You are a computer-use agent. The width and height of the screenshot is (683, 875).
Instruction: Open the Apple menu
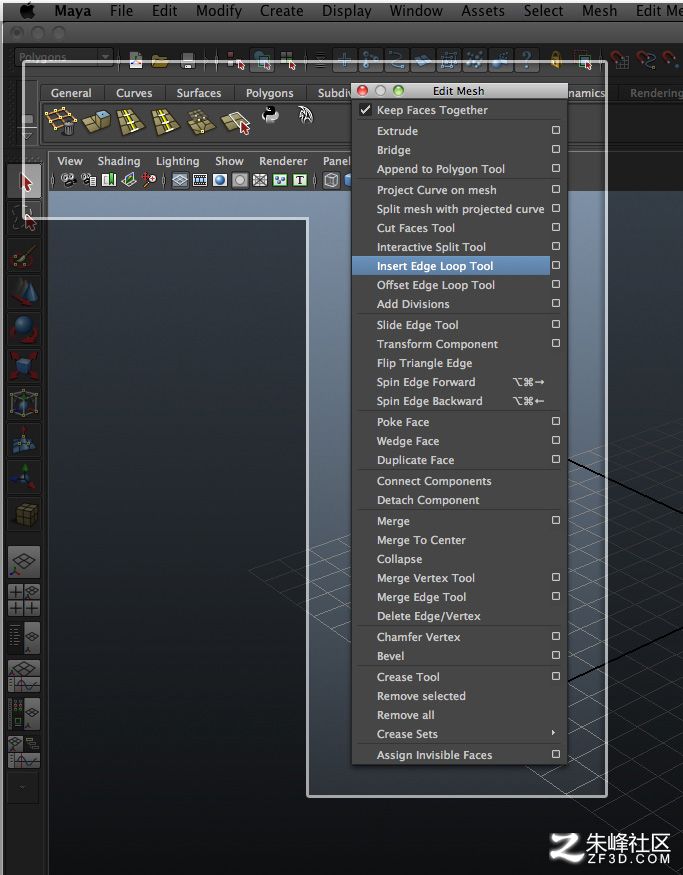[x=28, y=10]
